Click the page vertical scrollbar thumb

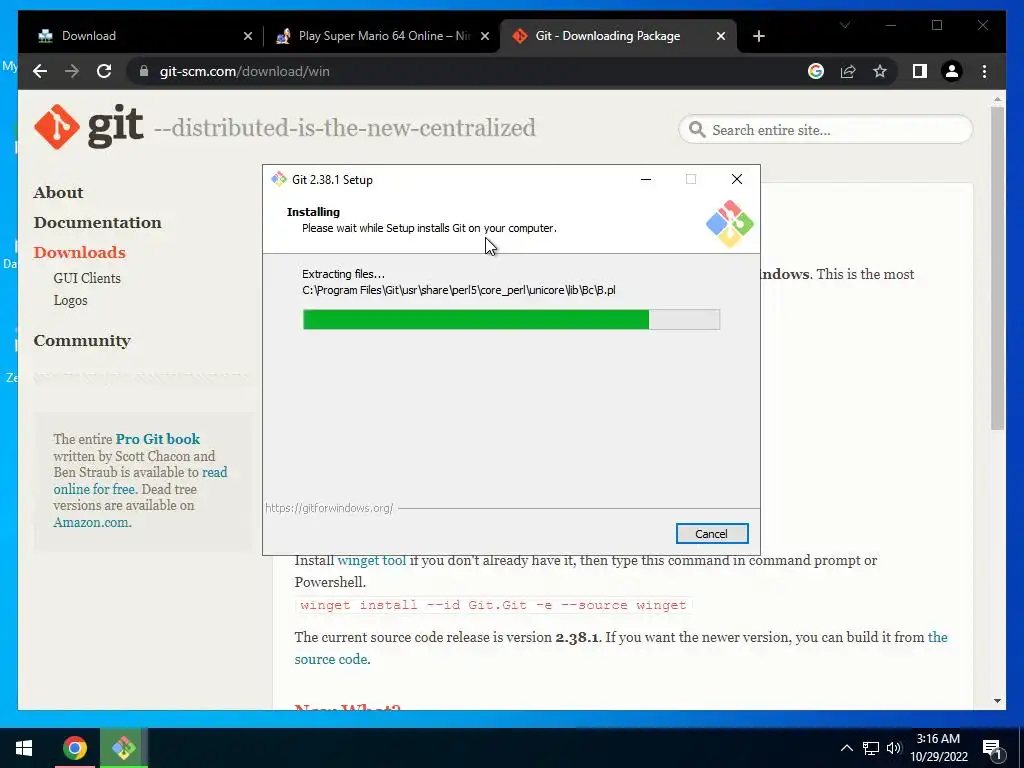997,268
